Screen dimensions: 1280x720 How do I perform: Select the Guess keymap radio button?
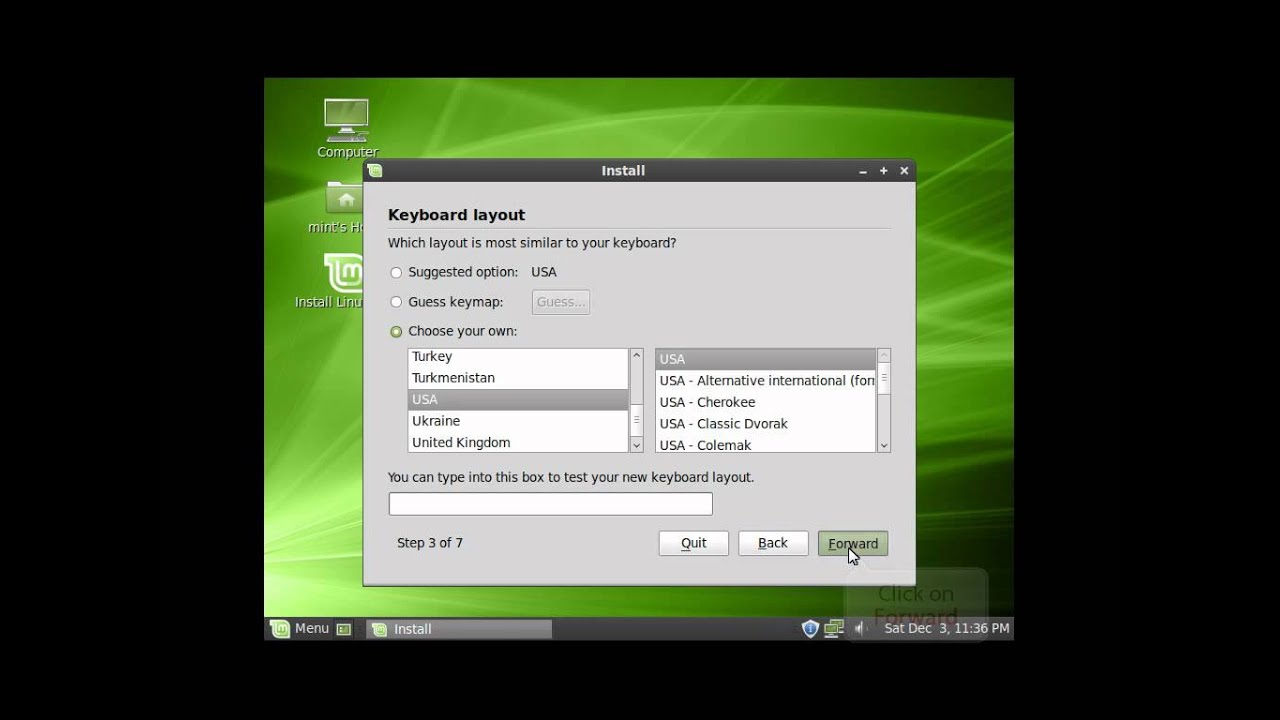coord(396,302)
